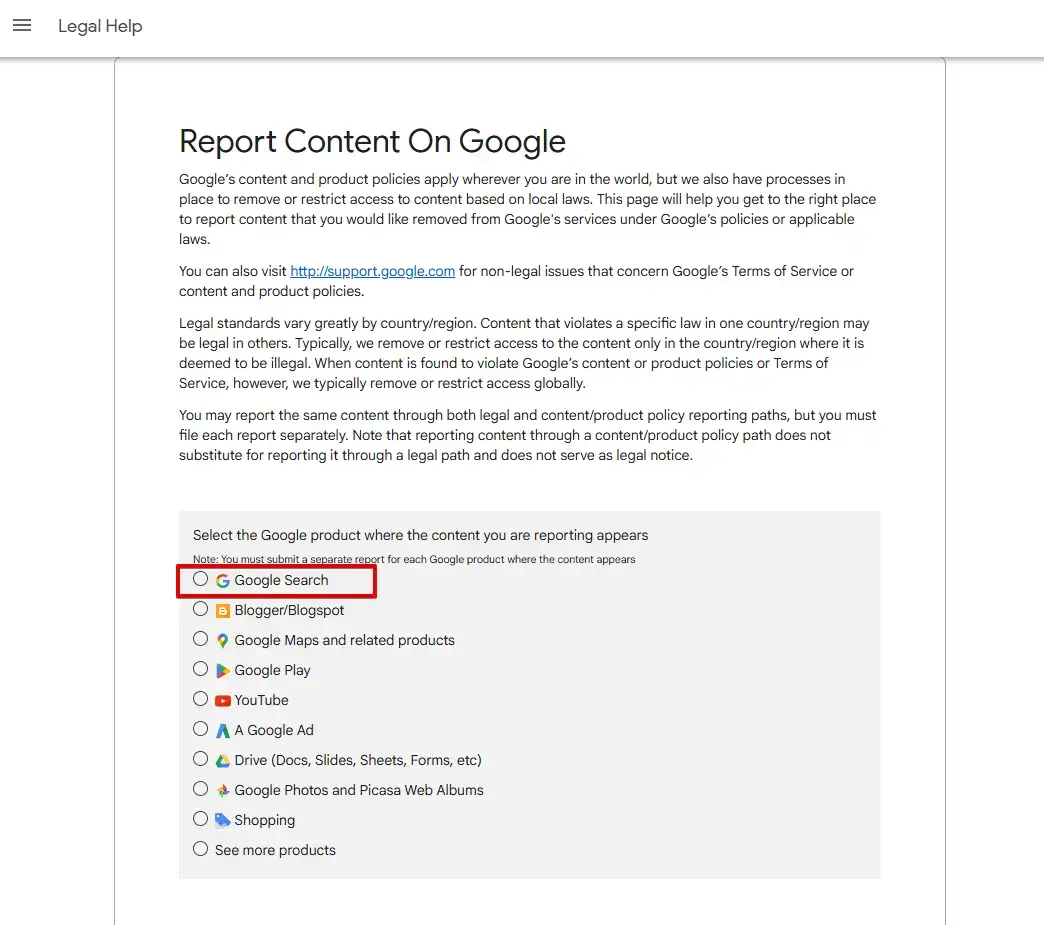Image resolution: width=1044 pixels, height=925 pixels.
Task: Click the Legal Help header title
Action: point(100,26)
